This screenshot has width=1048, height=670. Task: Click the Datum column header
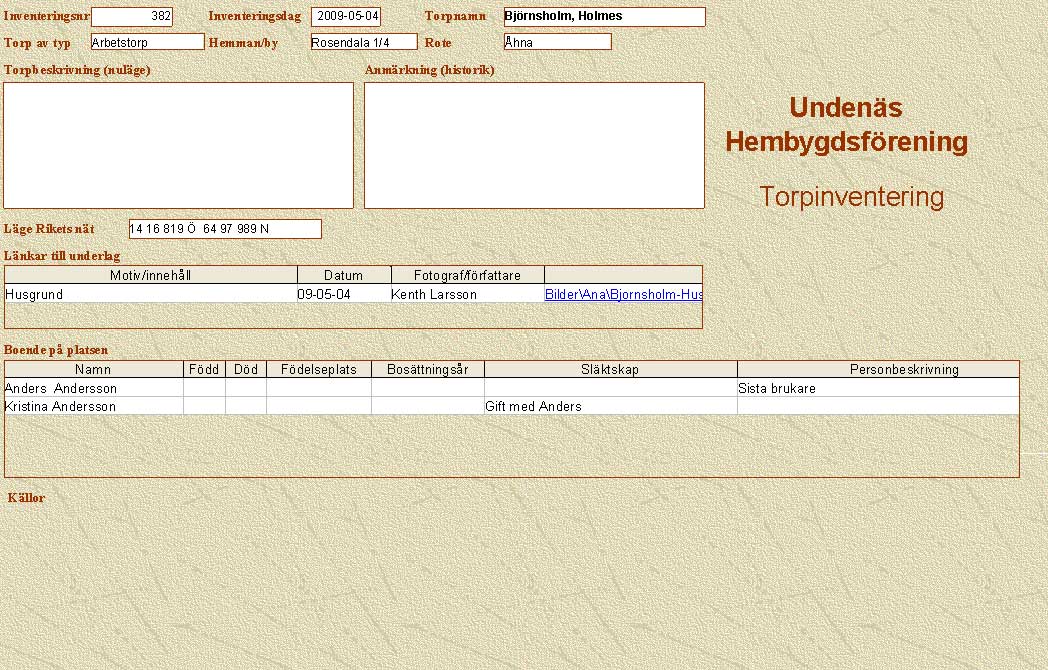click(x=343, y=275)
